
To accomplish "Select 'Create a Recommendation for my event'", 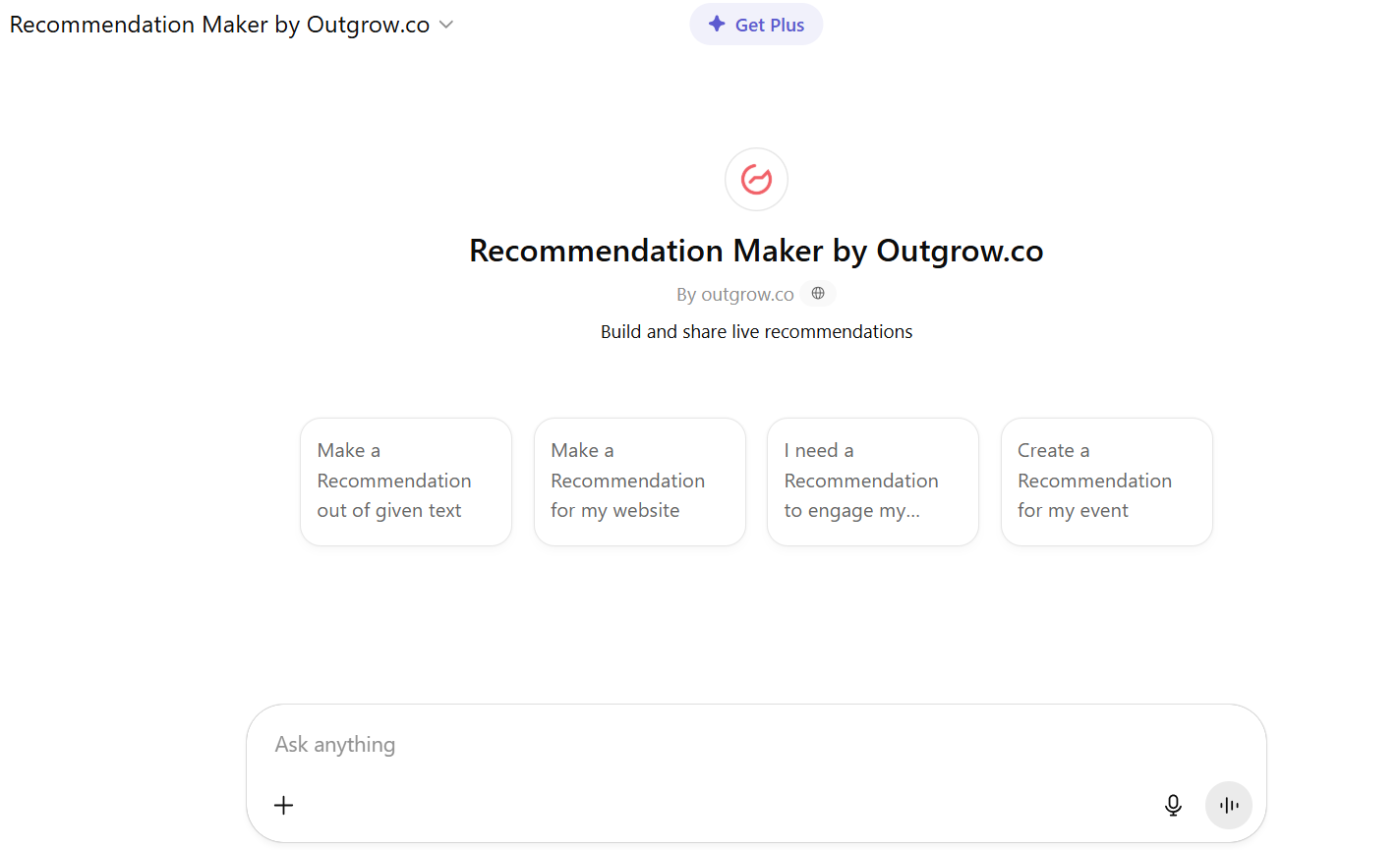I will point(1106,481).
